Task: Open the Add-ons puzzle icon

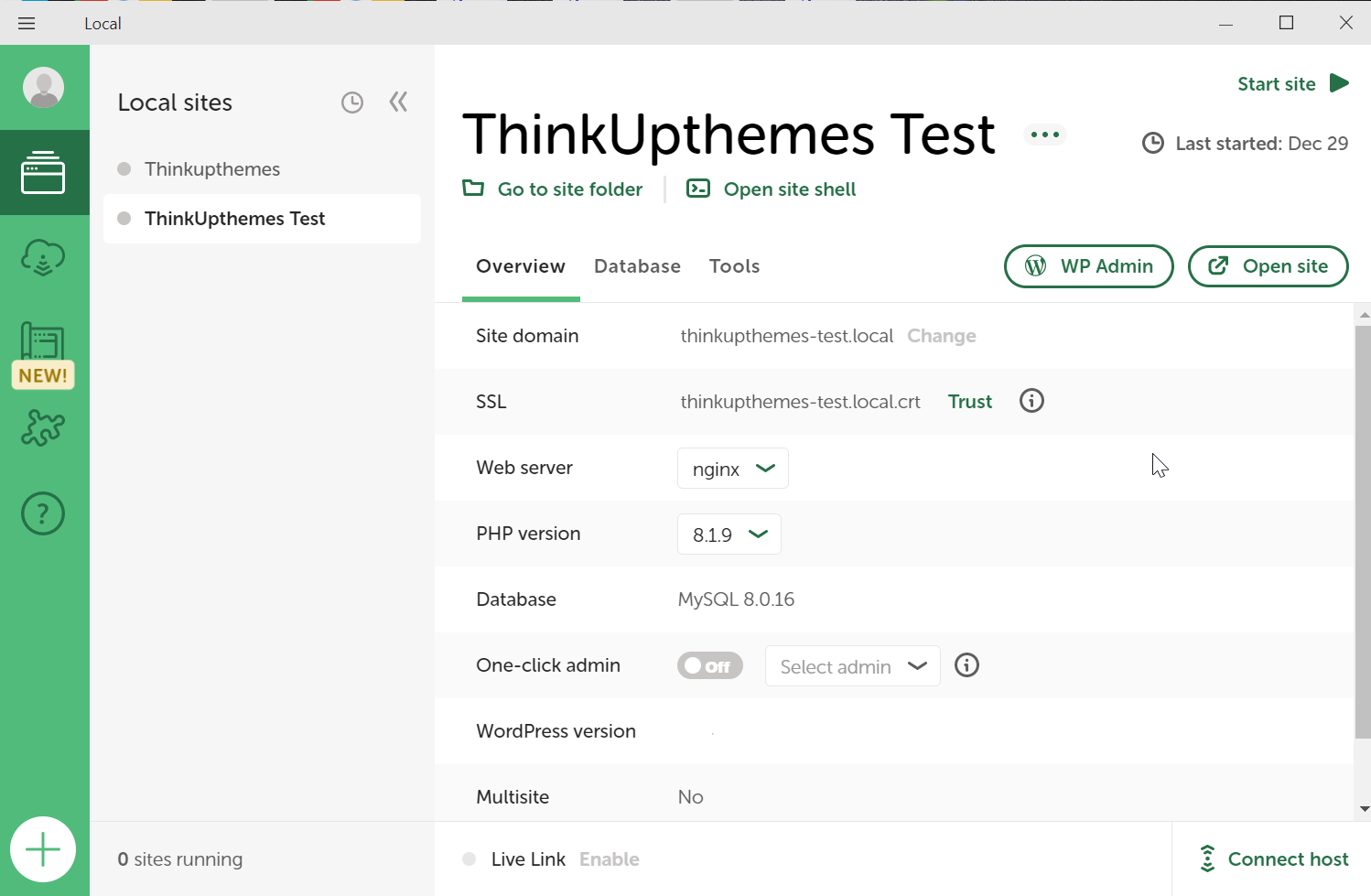Action: tap(43, 427)
